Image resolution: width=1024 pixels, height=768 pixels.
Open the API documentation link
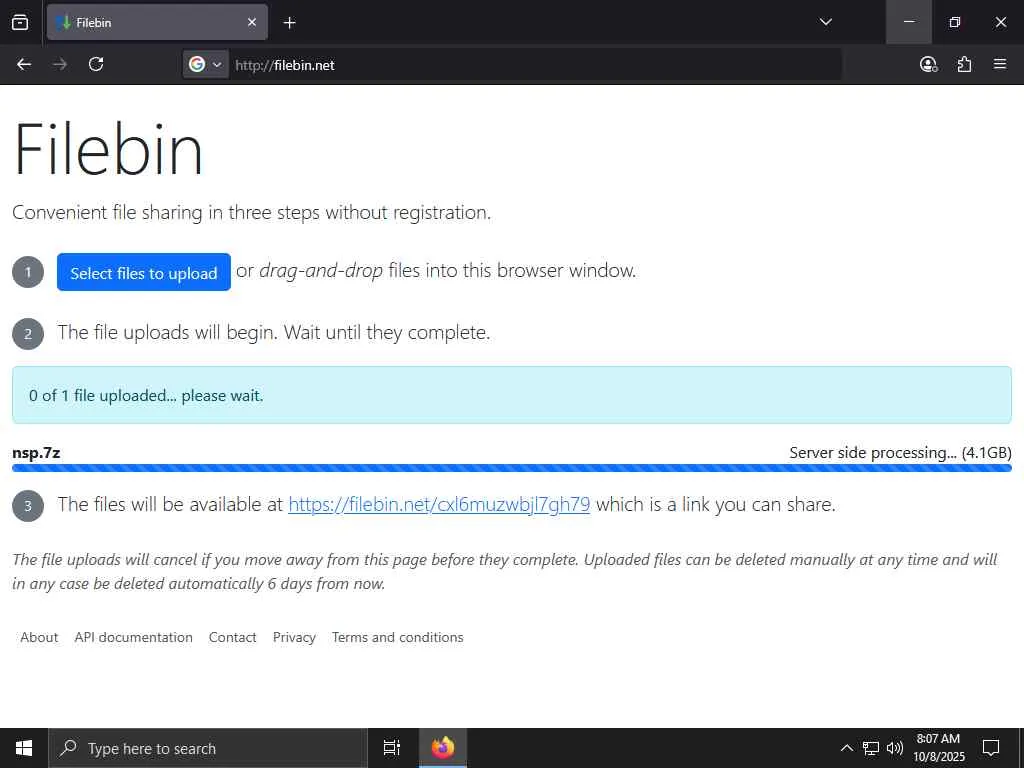click(x=133, y=637)
